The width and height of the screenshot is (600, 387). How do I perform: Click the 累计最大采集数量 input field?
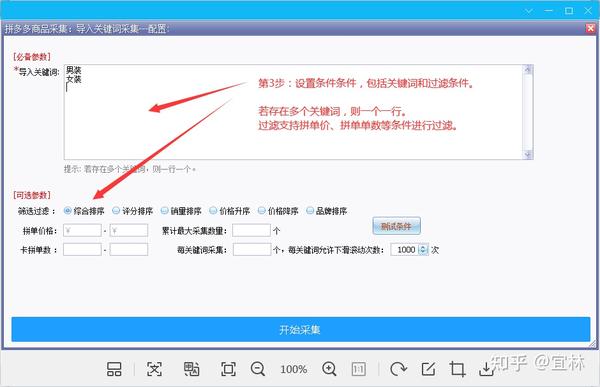click(x=251, y=230)
